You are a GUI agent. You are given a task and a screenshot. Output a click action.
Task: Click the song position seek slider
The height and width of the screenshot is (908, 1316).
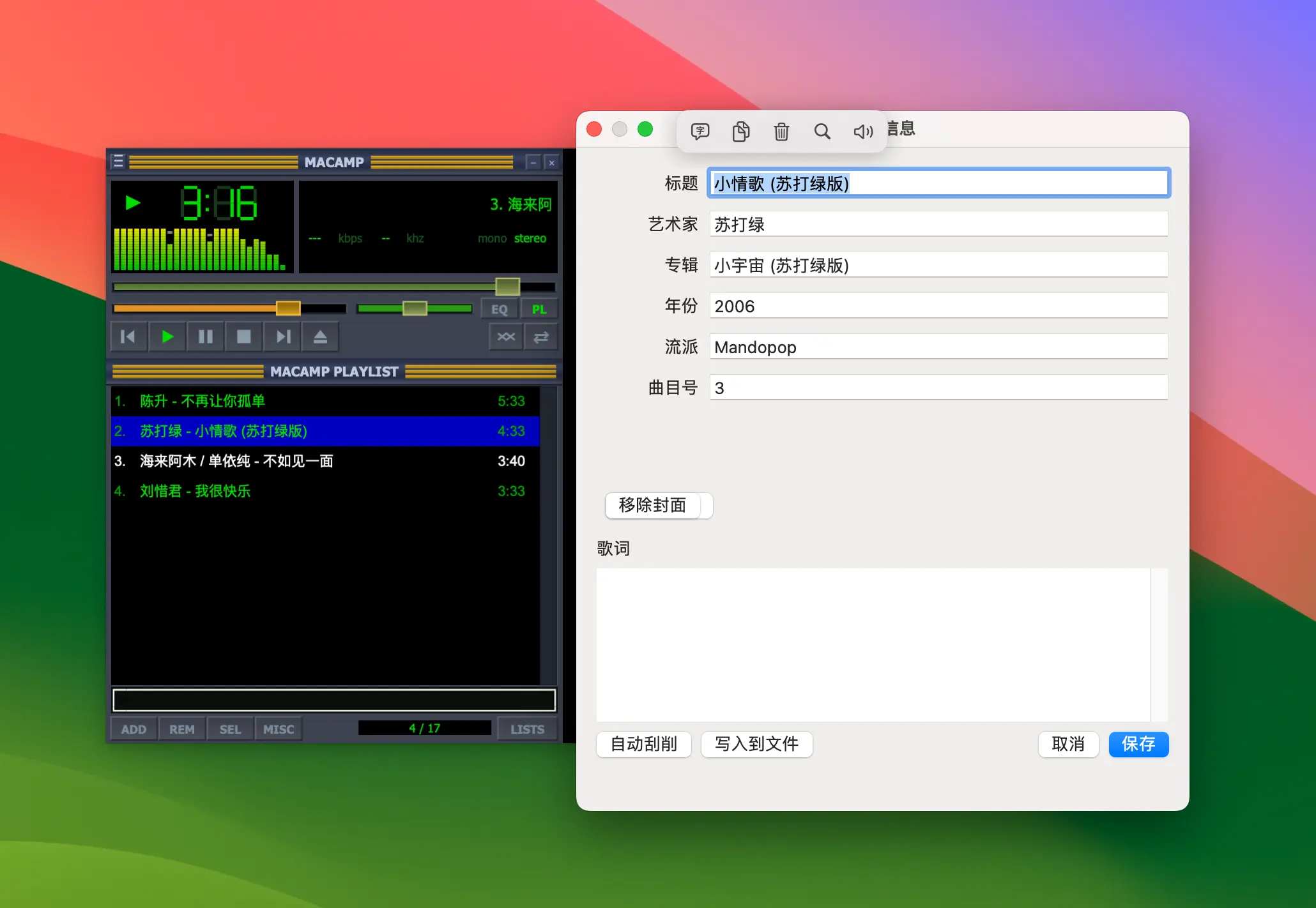tap(333, 287)
